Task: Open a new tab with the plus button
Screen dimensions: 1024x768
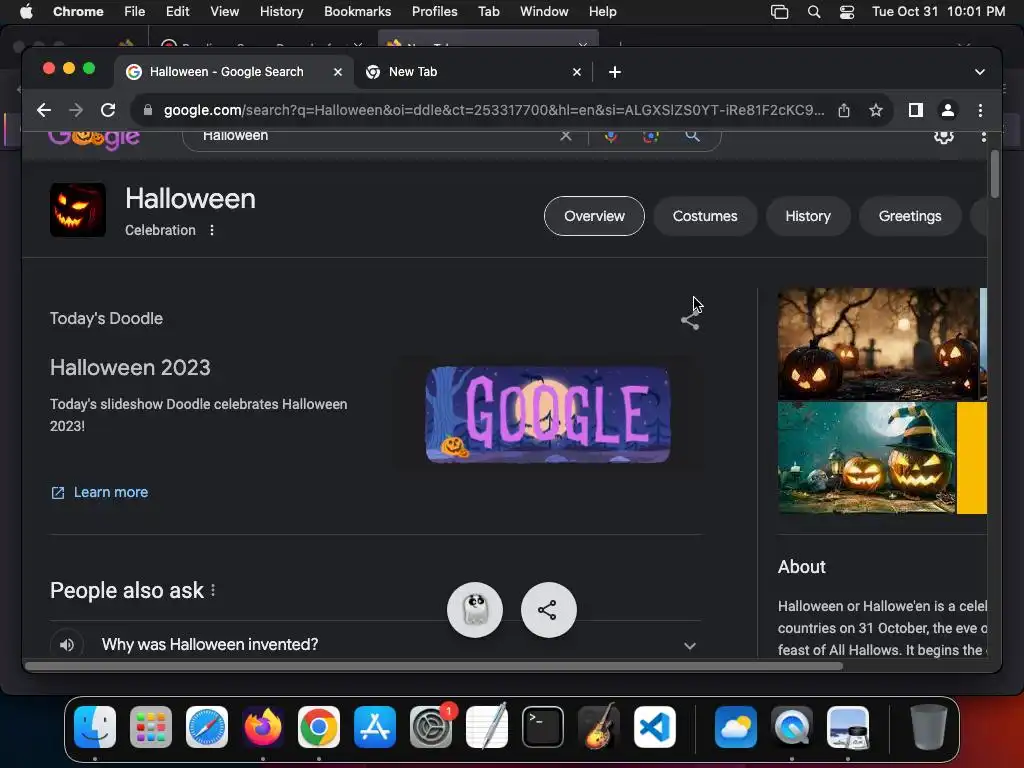Action: tap(615, 72)
